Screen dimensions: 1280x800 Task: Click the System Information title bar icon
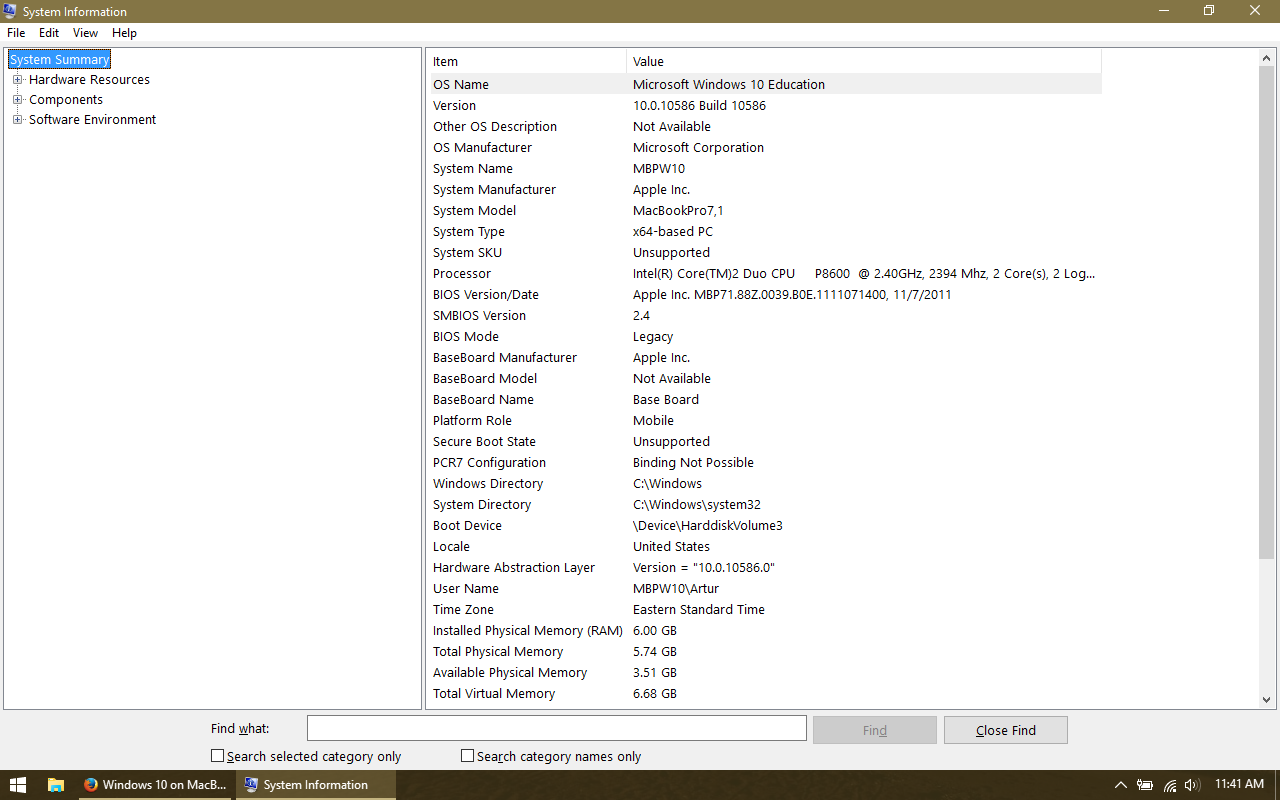(x=11, y=11)
